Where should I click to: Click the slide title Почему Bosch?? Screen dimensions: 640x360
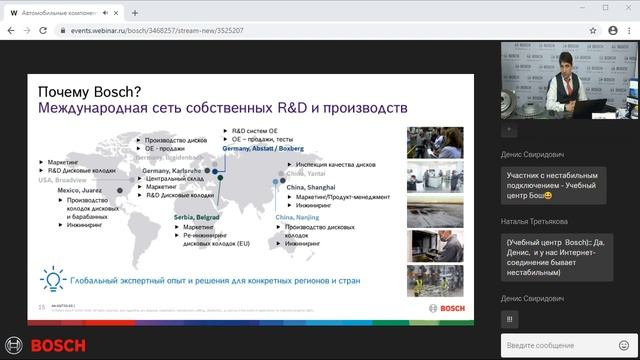click(89, 92)
